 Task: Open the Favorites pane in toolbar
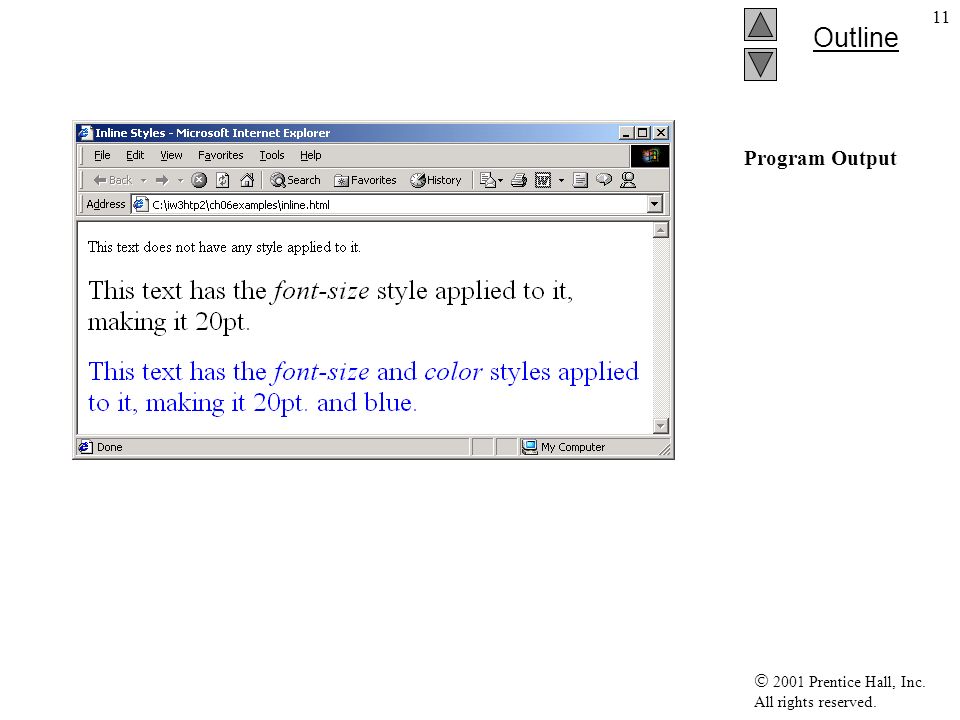(365, 180)
